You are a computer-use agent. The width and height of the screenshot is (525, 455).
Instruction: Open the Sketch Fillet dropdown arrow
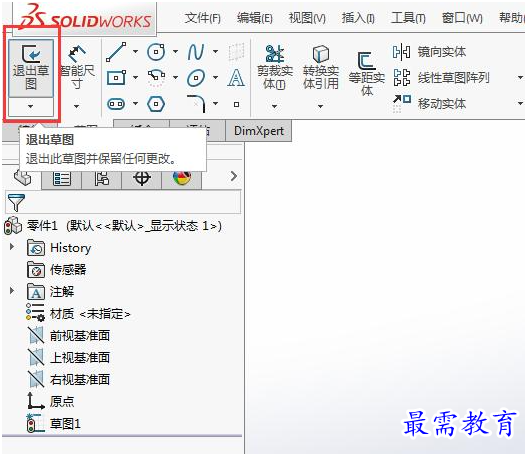(215, 103)
